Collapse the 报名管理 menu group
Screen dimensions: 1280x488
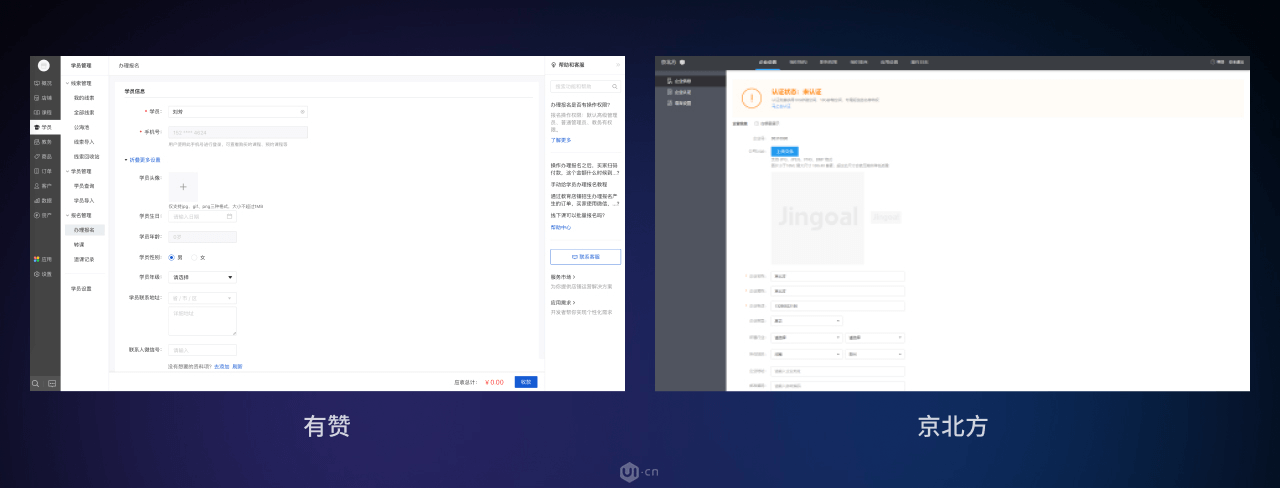(79, 215)
